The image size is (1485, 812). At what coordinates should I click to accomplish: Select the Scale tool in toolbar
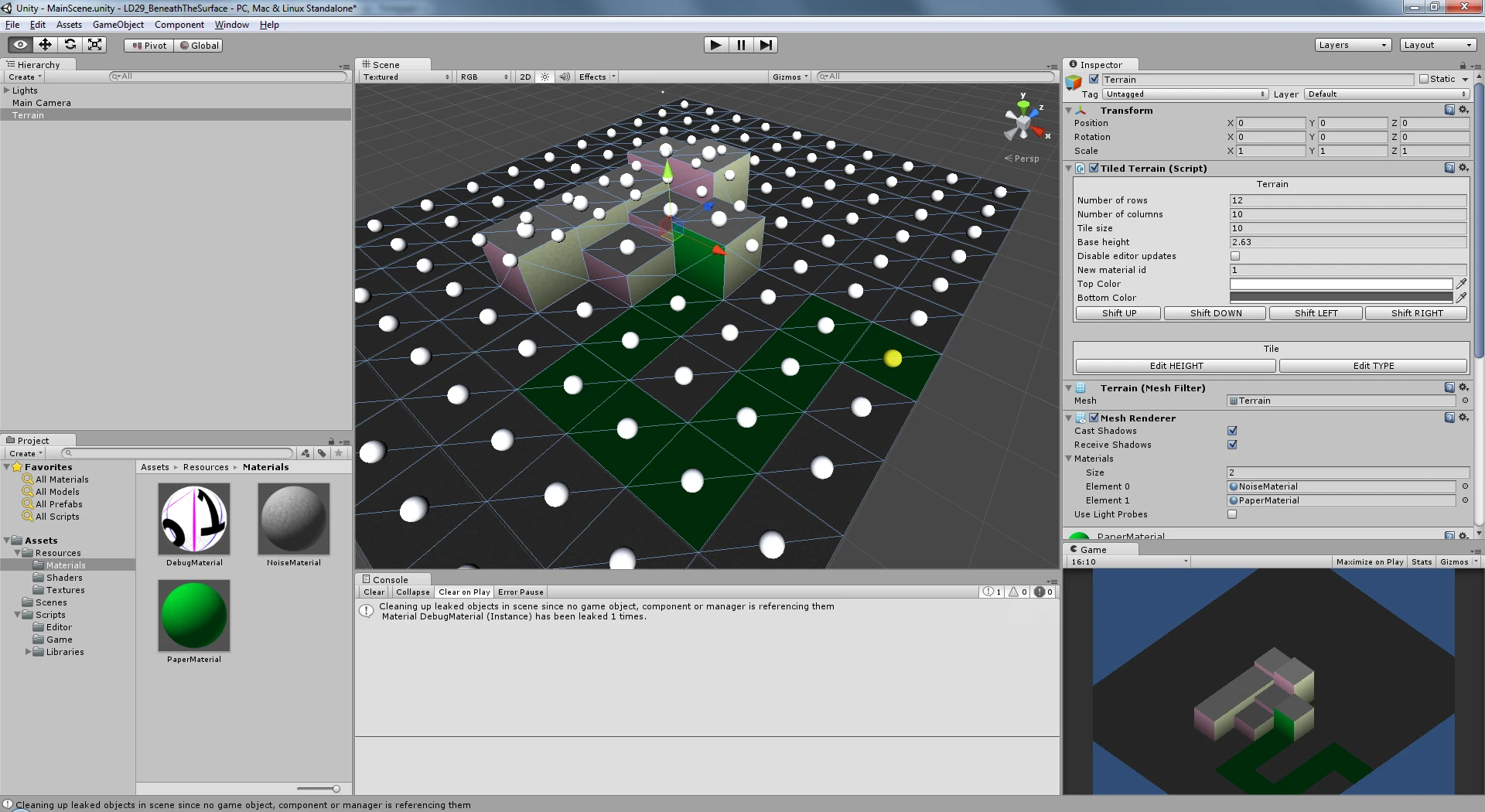[94, 45]
